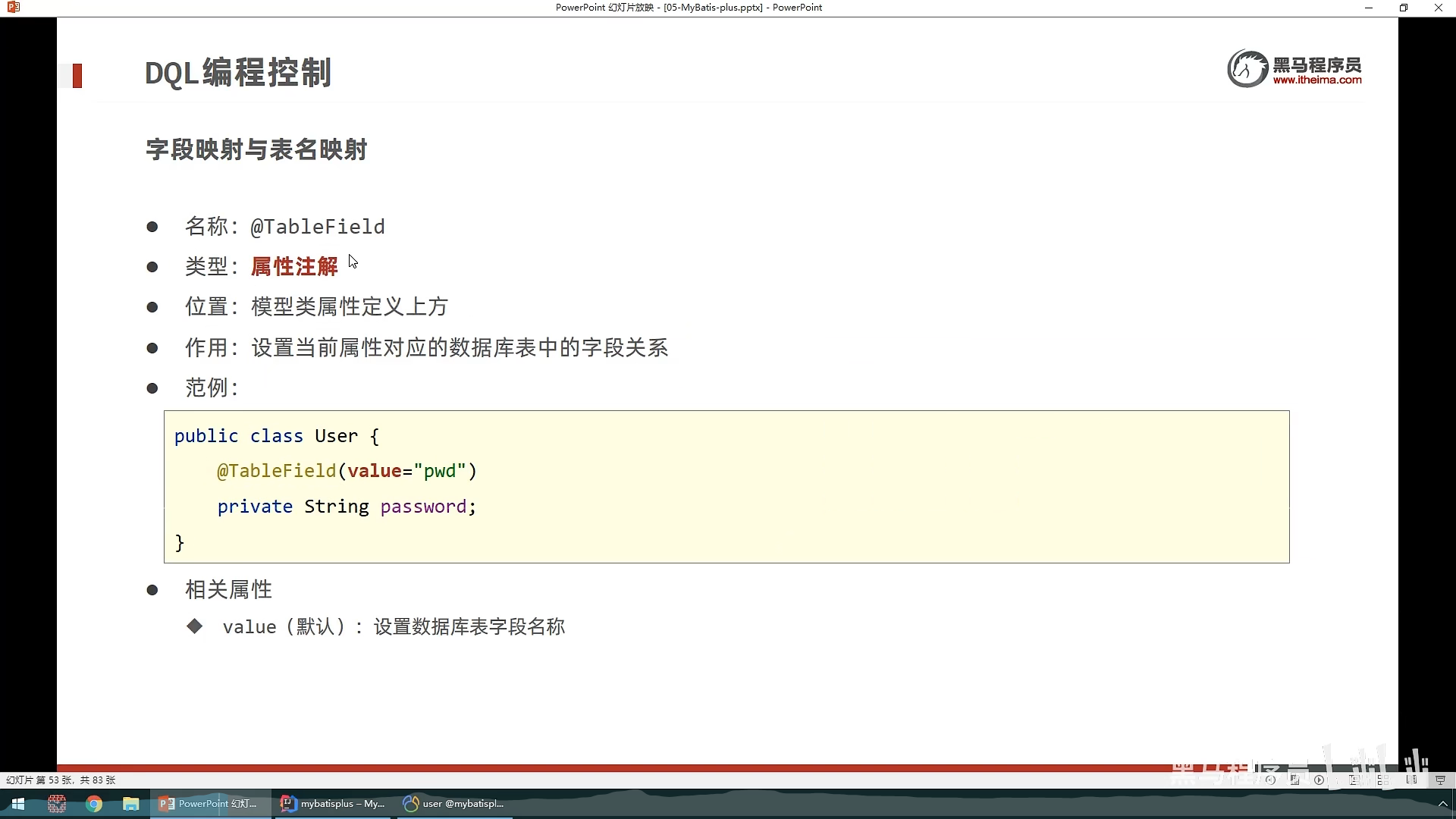Open the all-slides menu icon
This screenshot has height=819, width=1456.
coord(1294,780)
